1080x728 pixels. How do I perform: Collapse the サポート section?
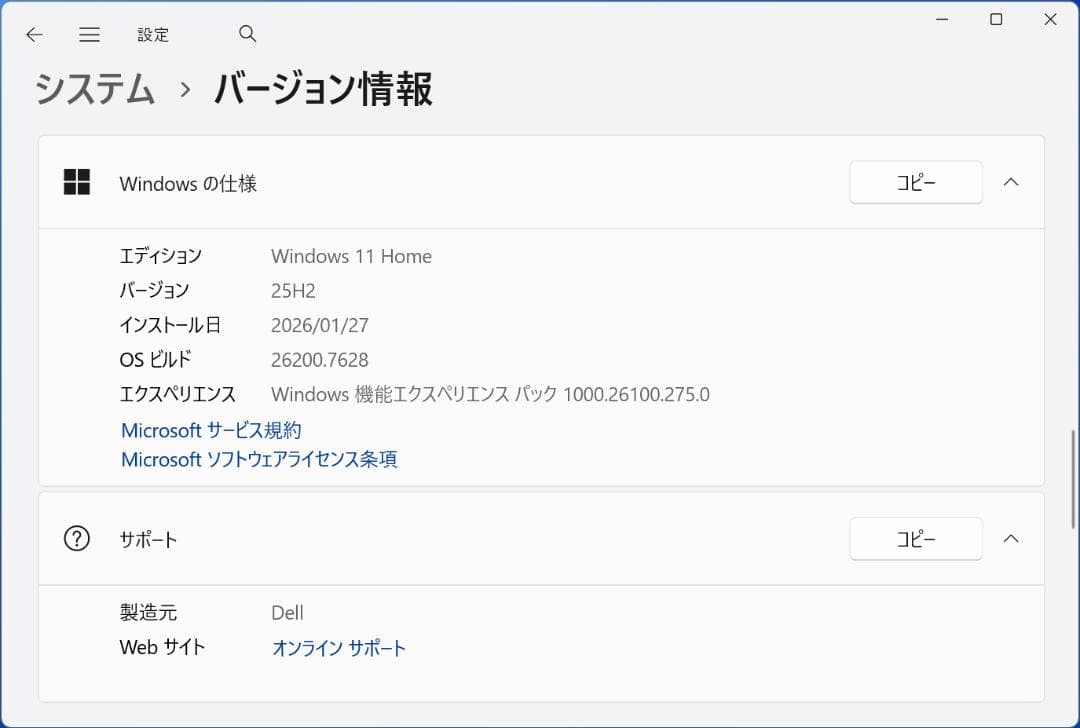tap(1010, 539)
